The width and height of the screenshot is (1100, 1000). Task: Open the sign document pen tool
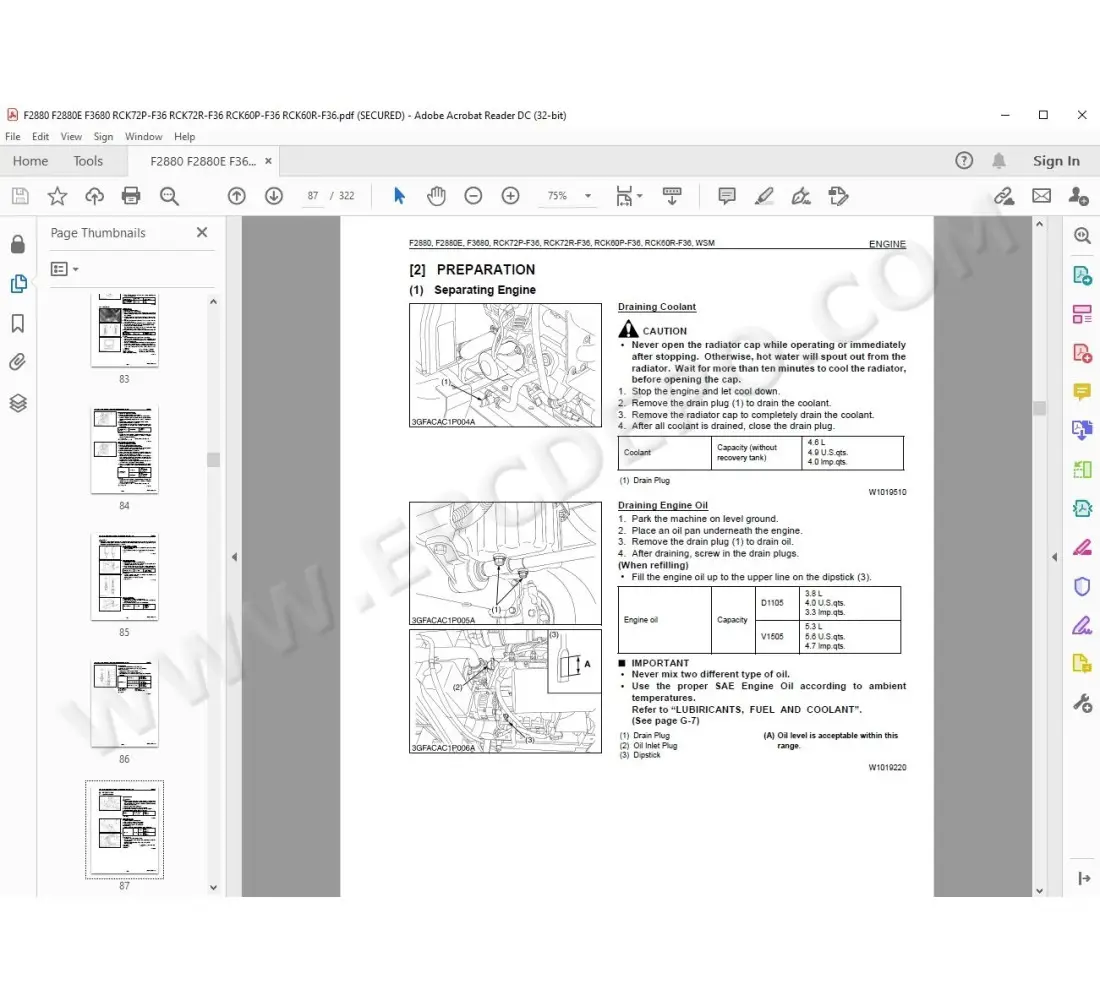[801, 196]
